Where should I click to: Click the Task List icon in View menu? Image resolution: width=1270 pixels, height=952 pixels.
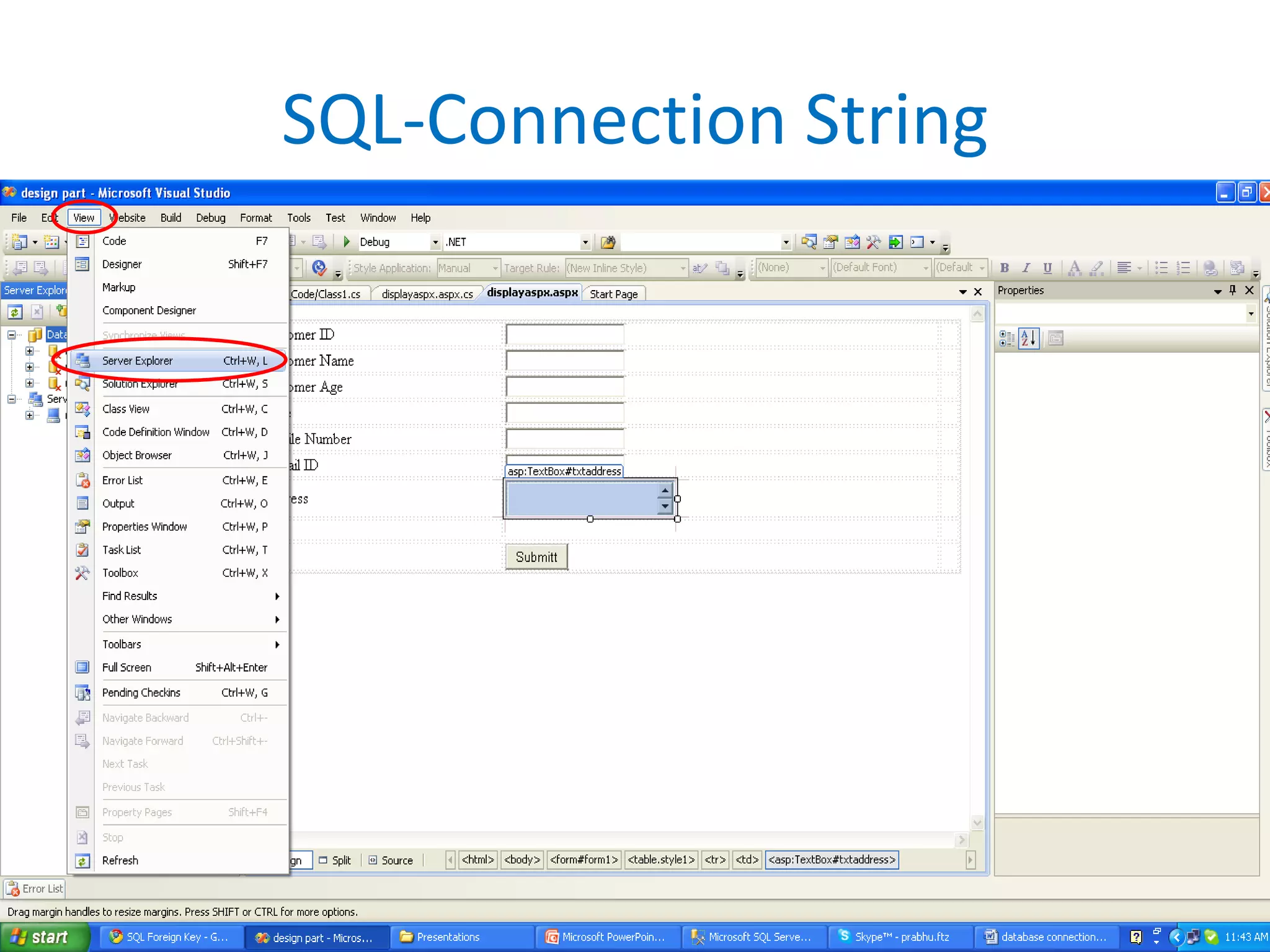(82, 550)
